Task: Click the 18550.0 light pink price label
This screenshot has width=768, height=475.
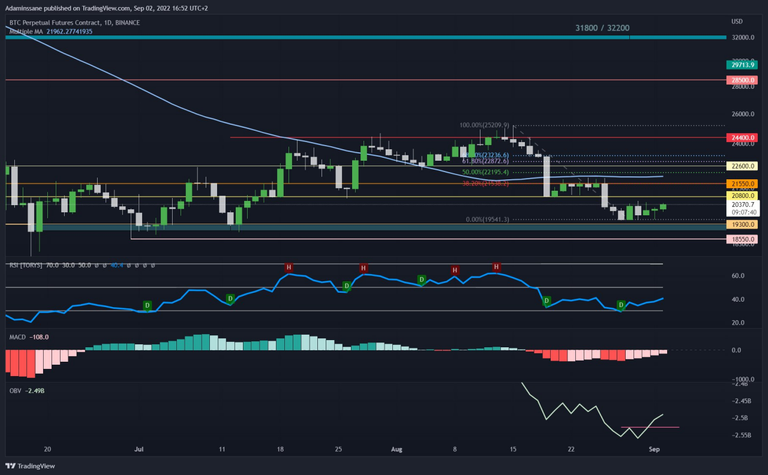Action: tap(742, 239)
